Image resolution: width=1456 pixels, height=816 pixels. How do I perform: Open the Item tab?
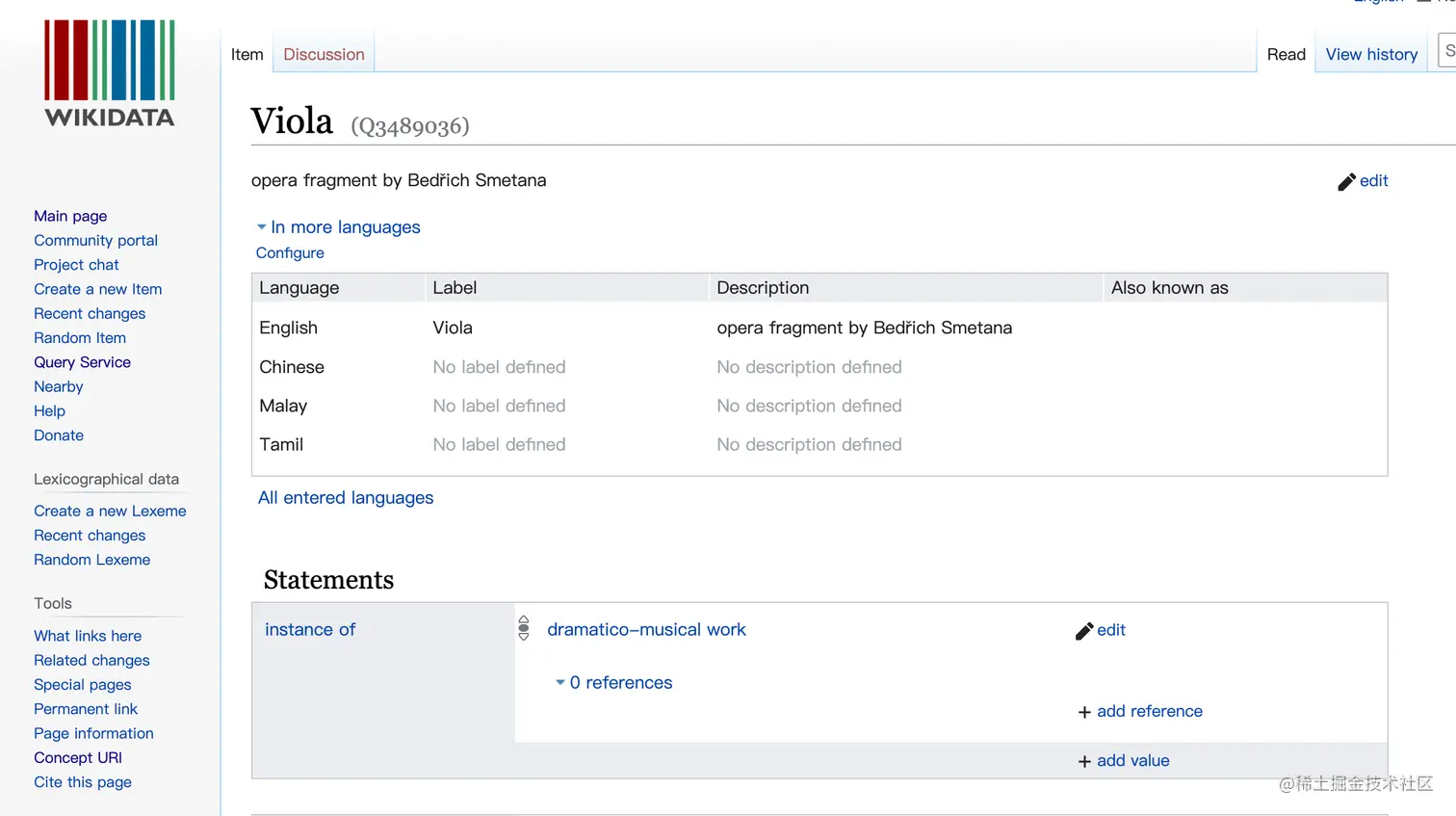[247, 55]
